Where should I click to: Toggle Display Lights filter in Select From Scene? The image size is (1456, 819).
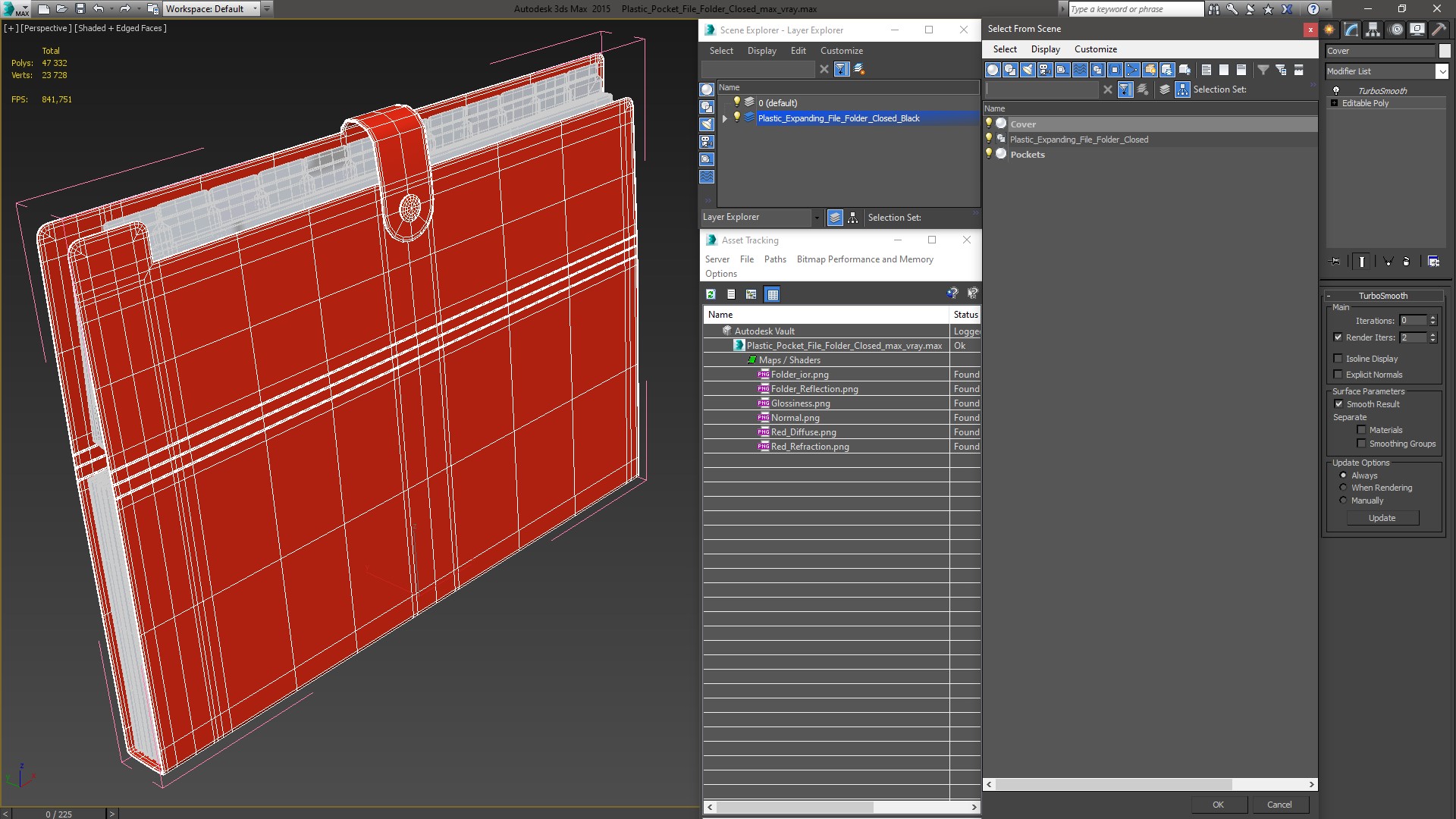point(1028,70)
